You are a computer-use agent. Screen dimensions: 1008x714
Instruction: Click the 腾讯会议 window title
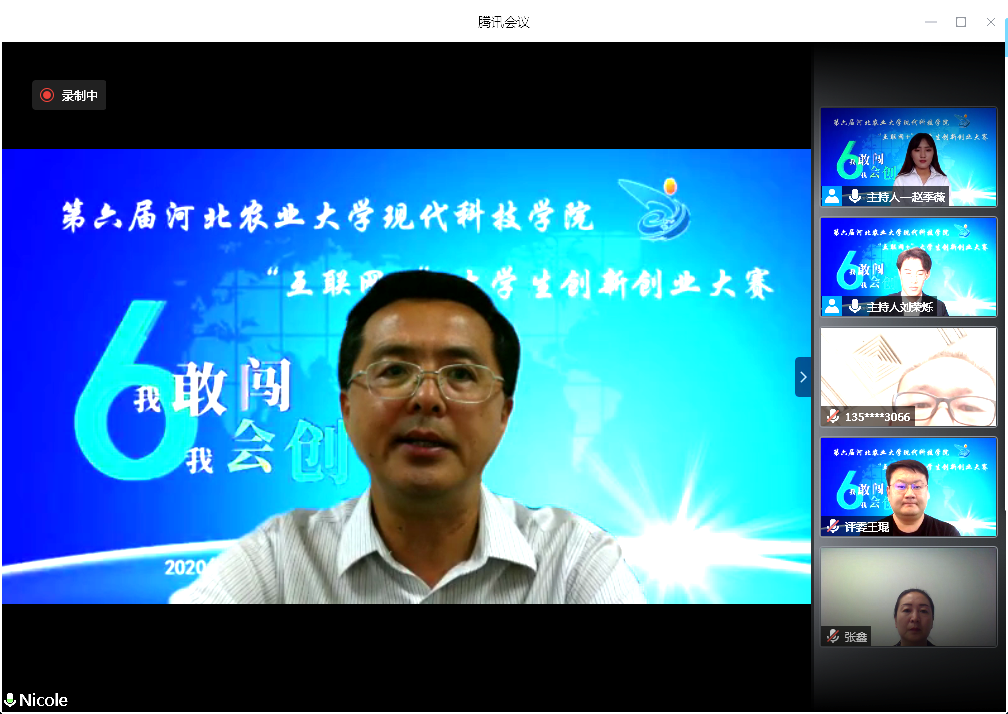(x=503, y=22)
